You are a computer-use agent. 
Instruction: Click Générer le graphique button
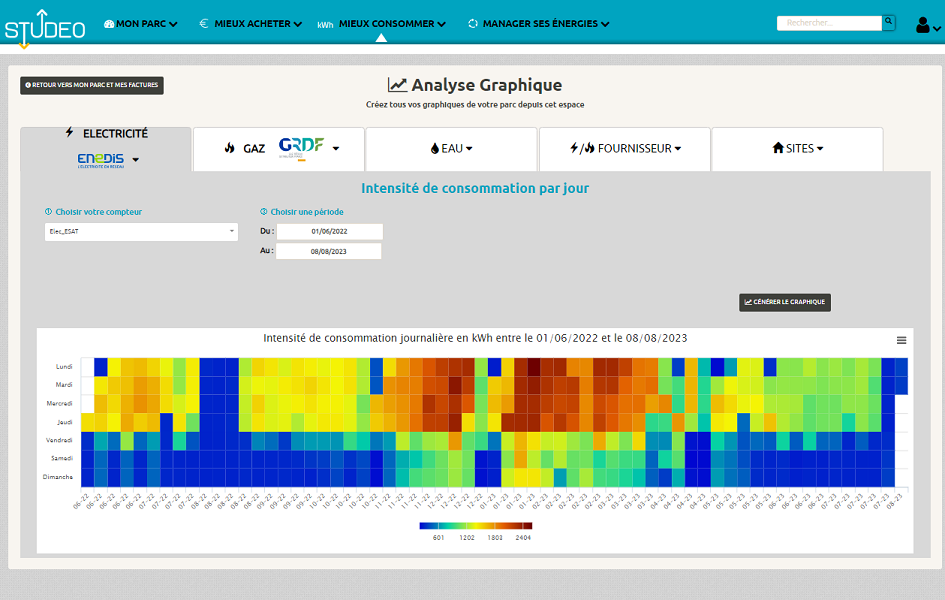[785, 302]
